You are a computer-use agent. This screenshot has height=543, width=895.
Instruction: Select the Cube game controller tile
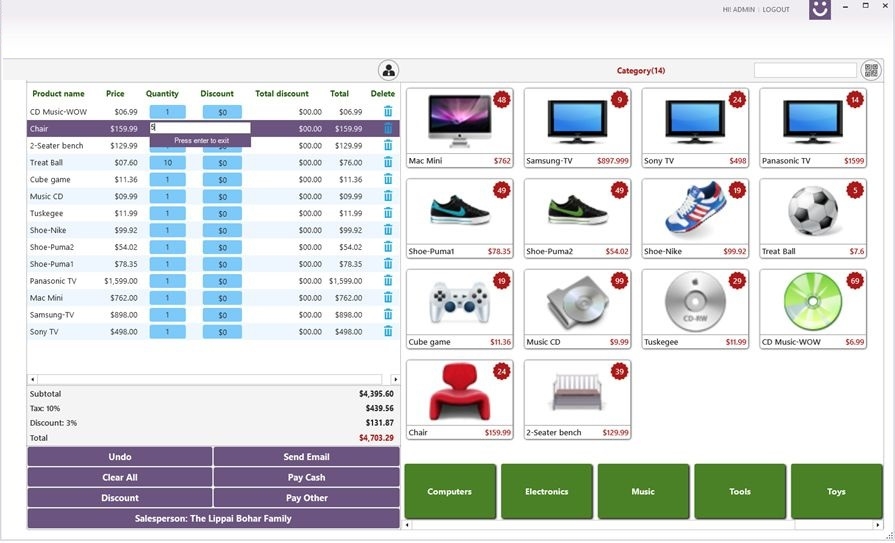coord(459,309)
